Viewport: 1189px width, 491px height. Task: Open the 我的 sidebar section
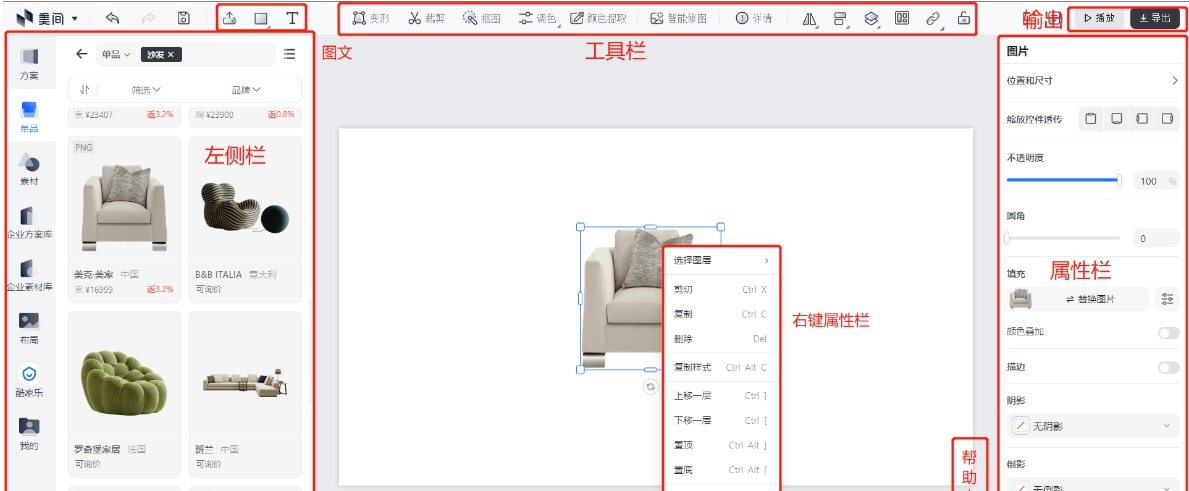[29, 434]
